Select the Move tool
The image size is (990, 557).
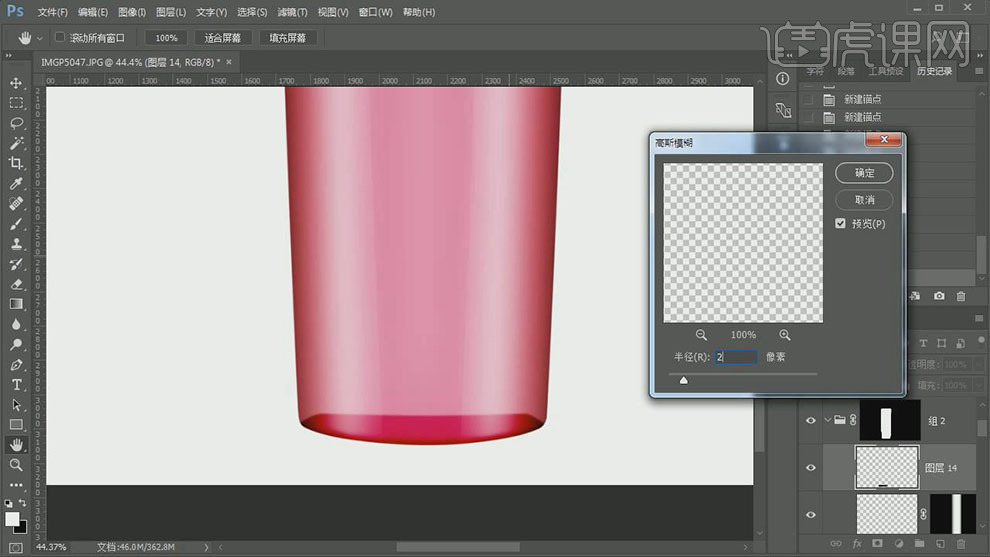[x=16, y=83]
